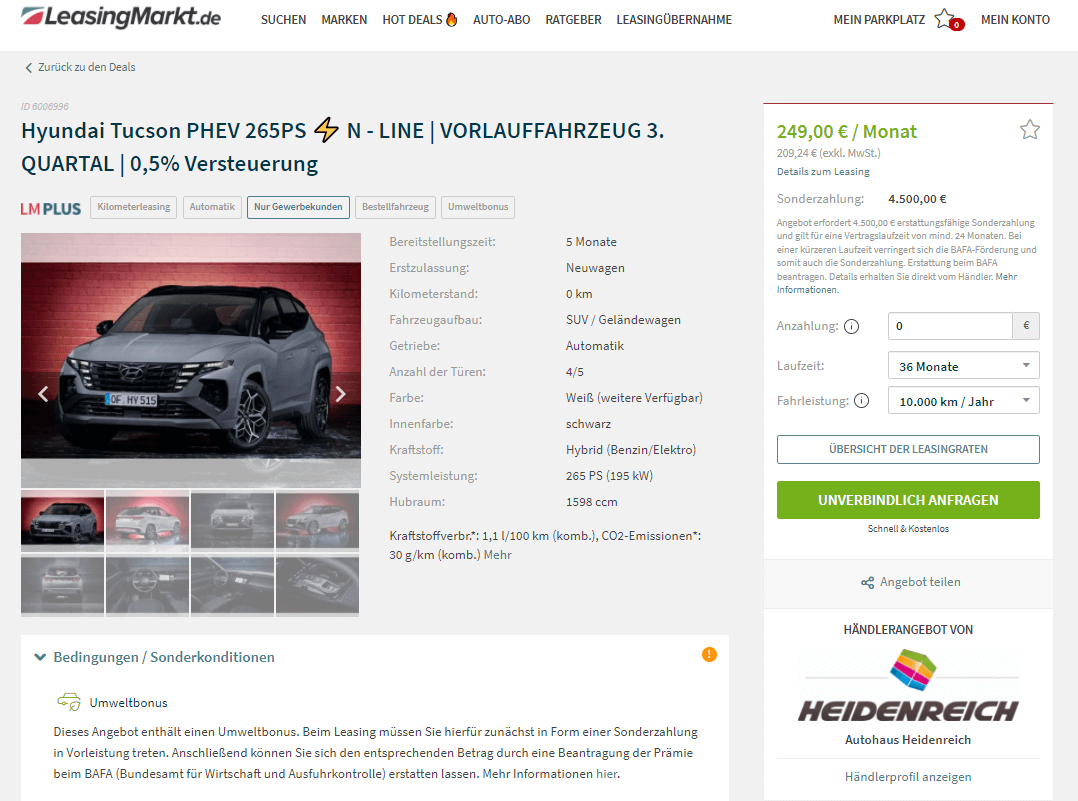Click the Nur Gewerbekunden tag

click(298, 207)
